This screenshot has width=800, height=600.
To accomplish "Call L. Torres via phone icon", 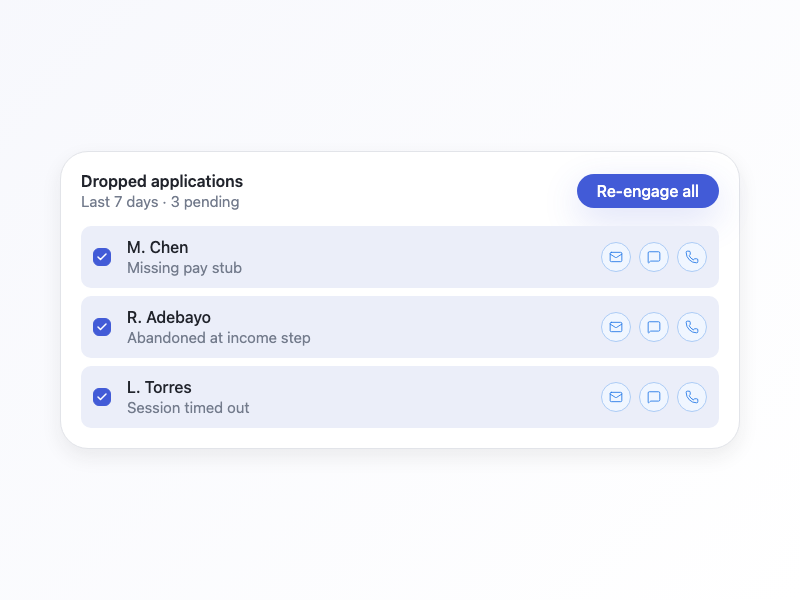I will tap(692, 397).
